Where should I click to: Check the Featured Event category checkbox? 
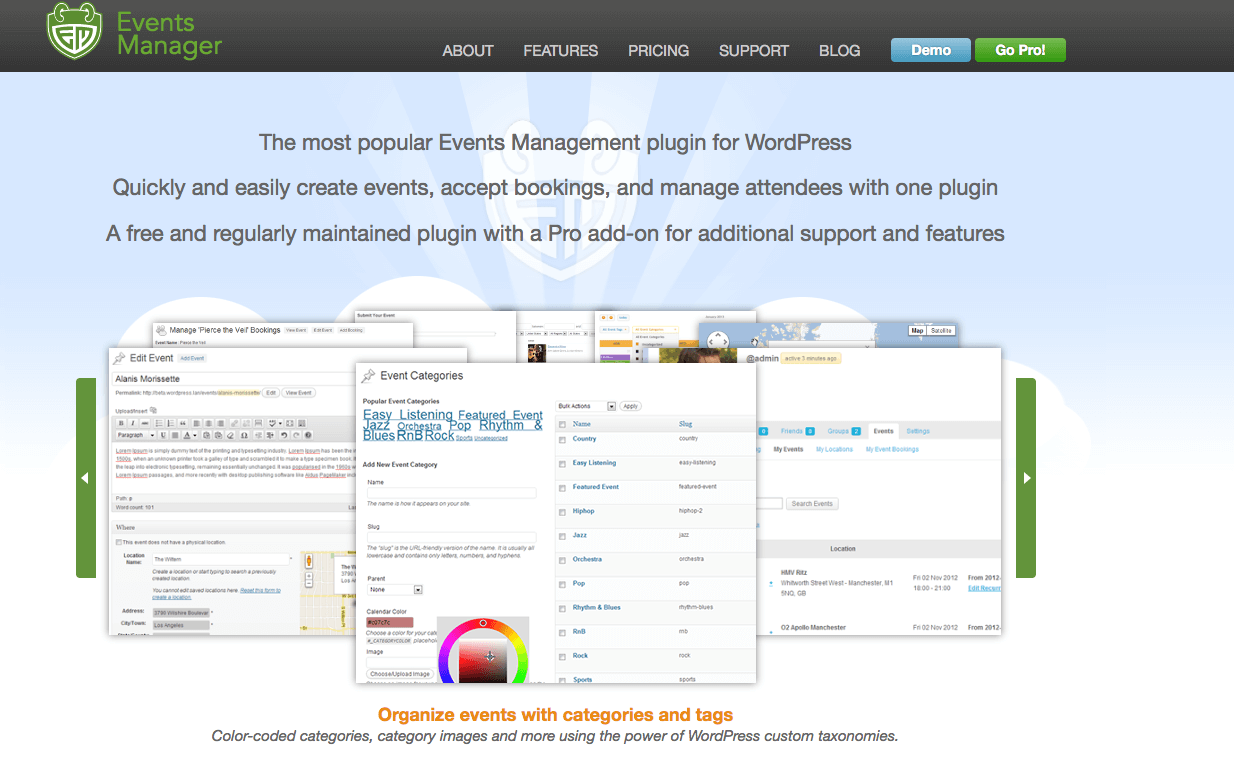pos(562,488)
